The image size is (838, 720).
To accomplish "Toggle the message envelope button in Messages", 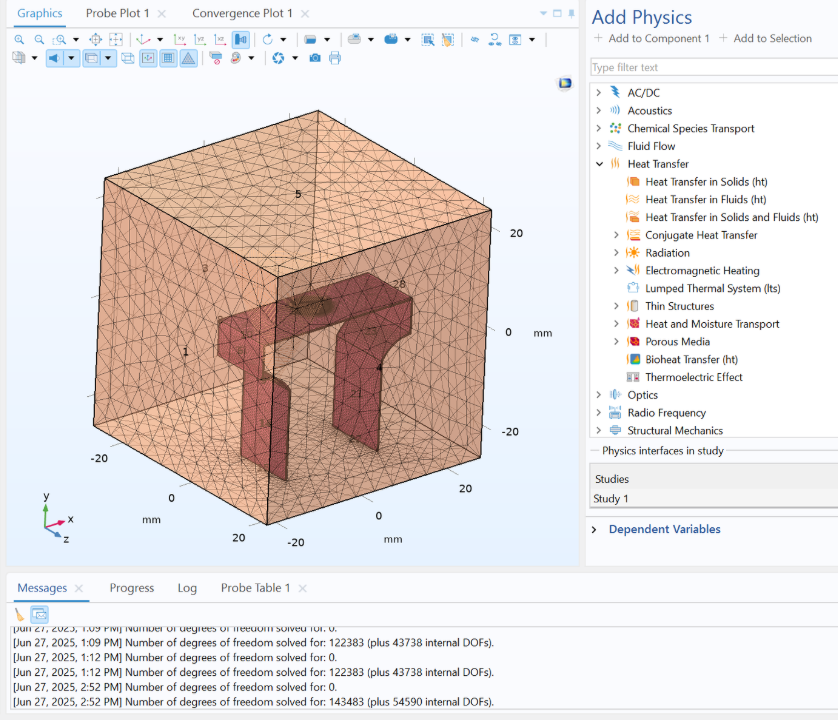I will click(x=40, y=615).
